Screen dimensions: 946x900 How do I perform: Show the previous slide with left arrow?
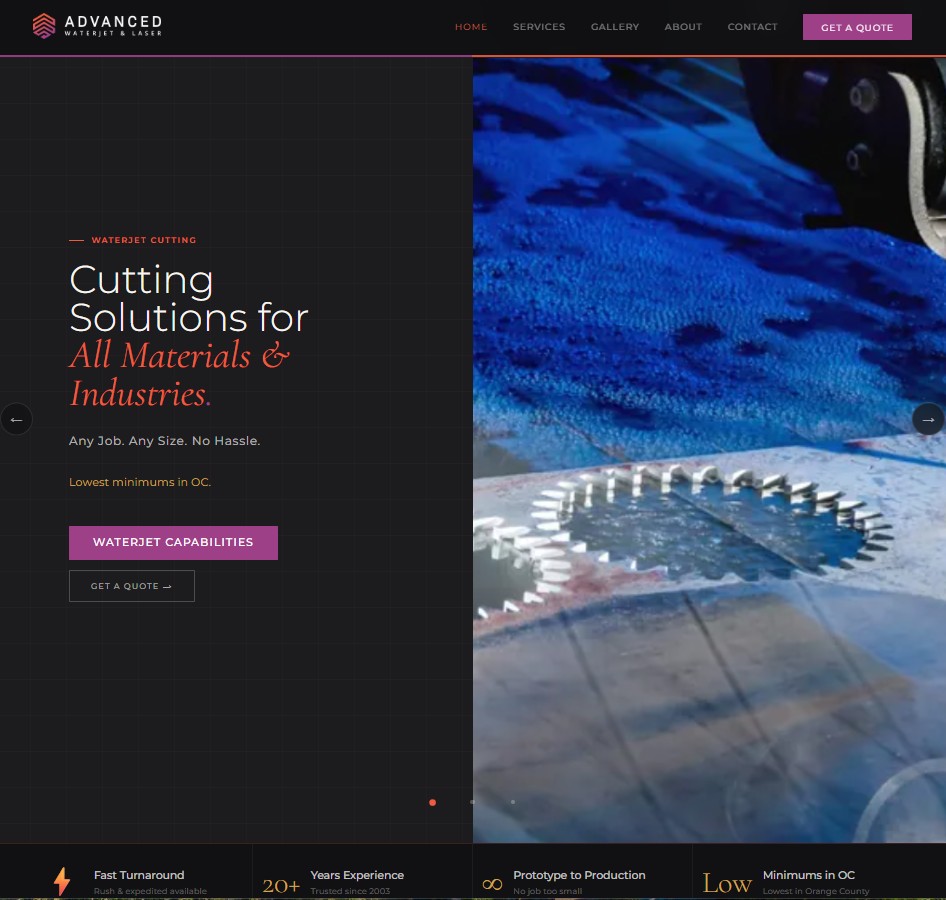16,419
